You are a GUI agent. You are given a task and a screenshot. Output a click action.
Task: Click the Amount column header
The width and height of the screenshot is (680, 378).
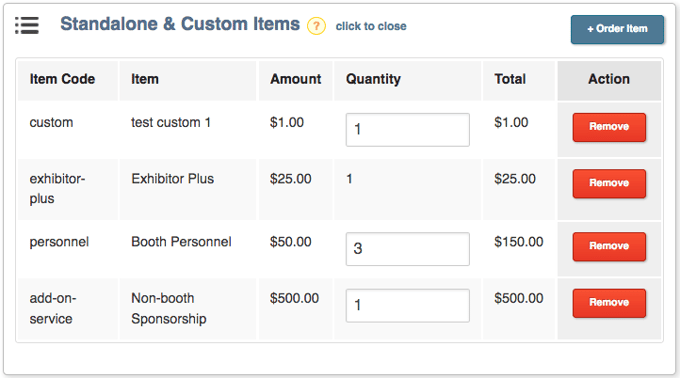pos(295,80)
